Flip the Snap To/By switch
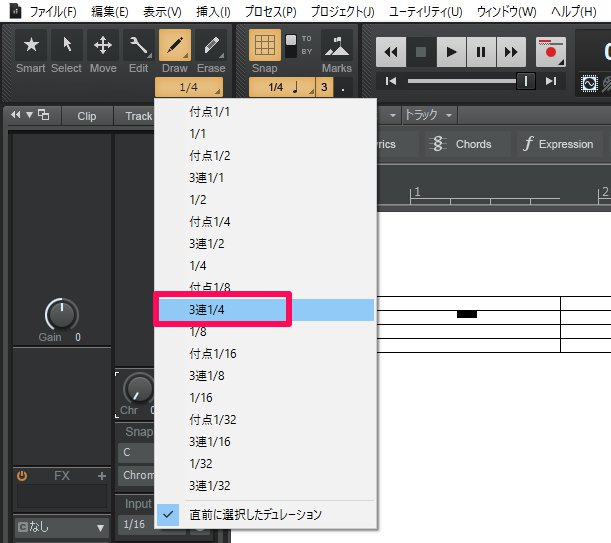Image resolution: width=611 pixels, height=543 pixels. (x=291, y=46)
